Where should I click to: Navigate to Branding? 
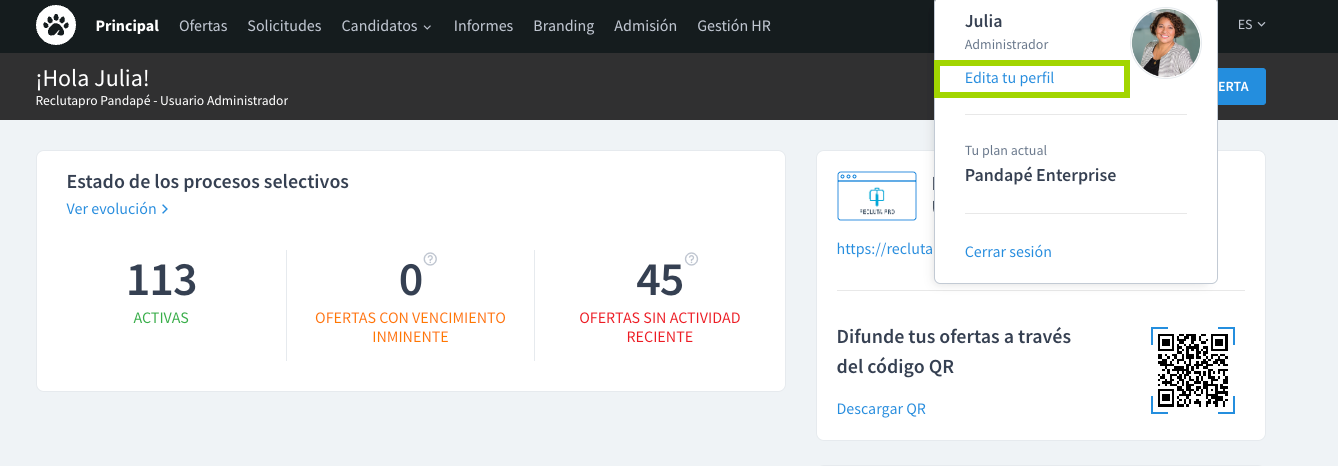[x=563, y=26]
